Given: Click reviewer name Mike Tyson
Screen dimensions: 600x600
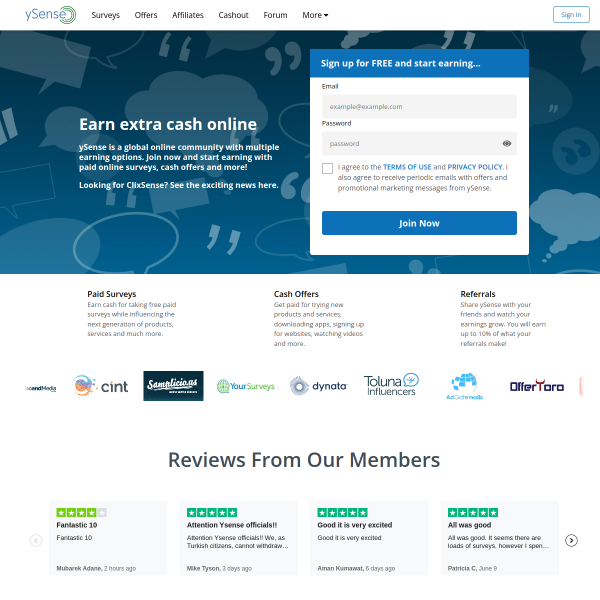Looking at the screenshot, I should (x=203, y=568).
